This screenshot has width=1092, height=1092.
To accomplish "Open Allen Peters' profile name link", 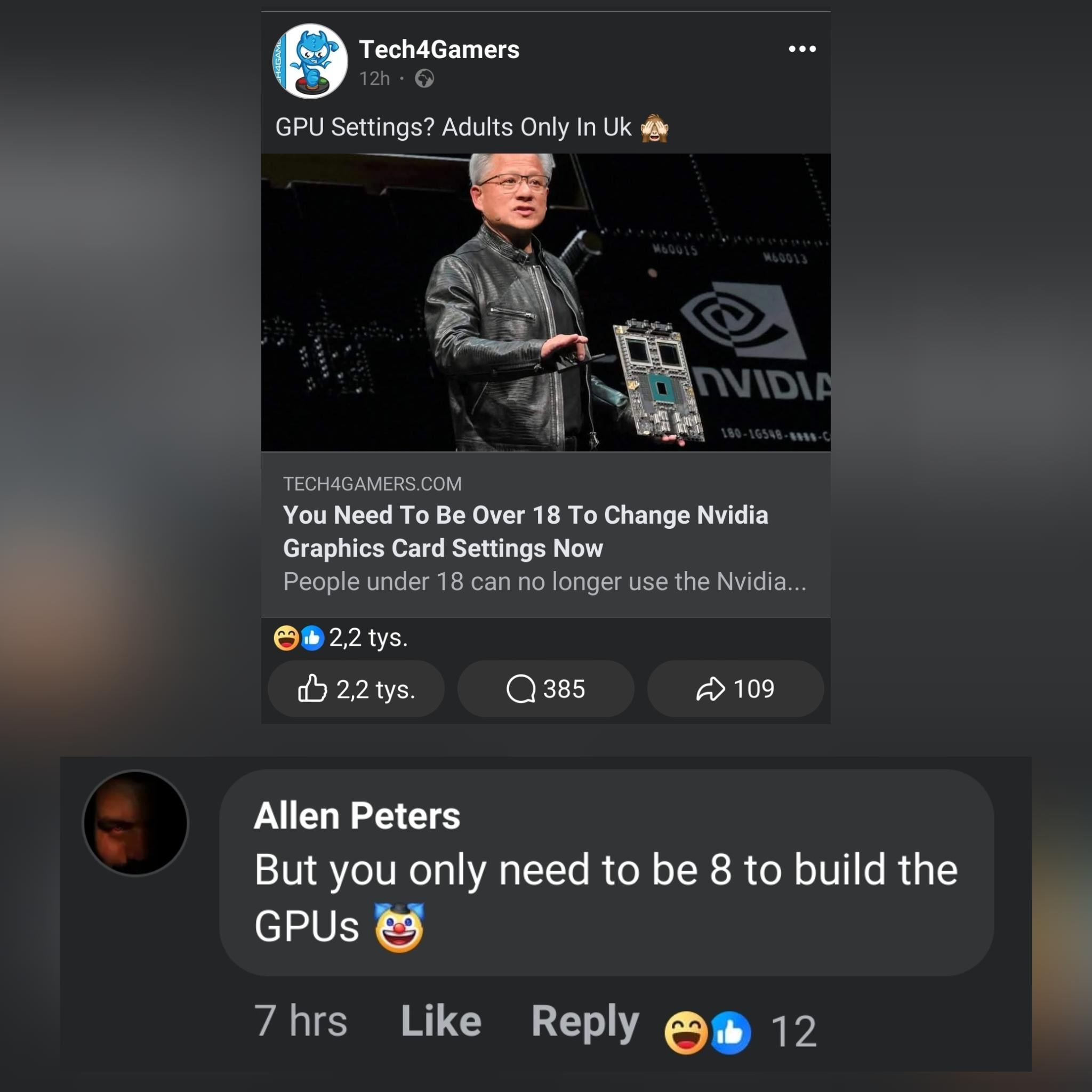I will [357, 816].
